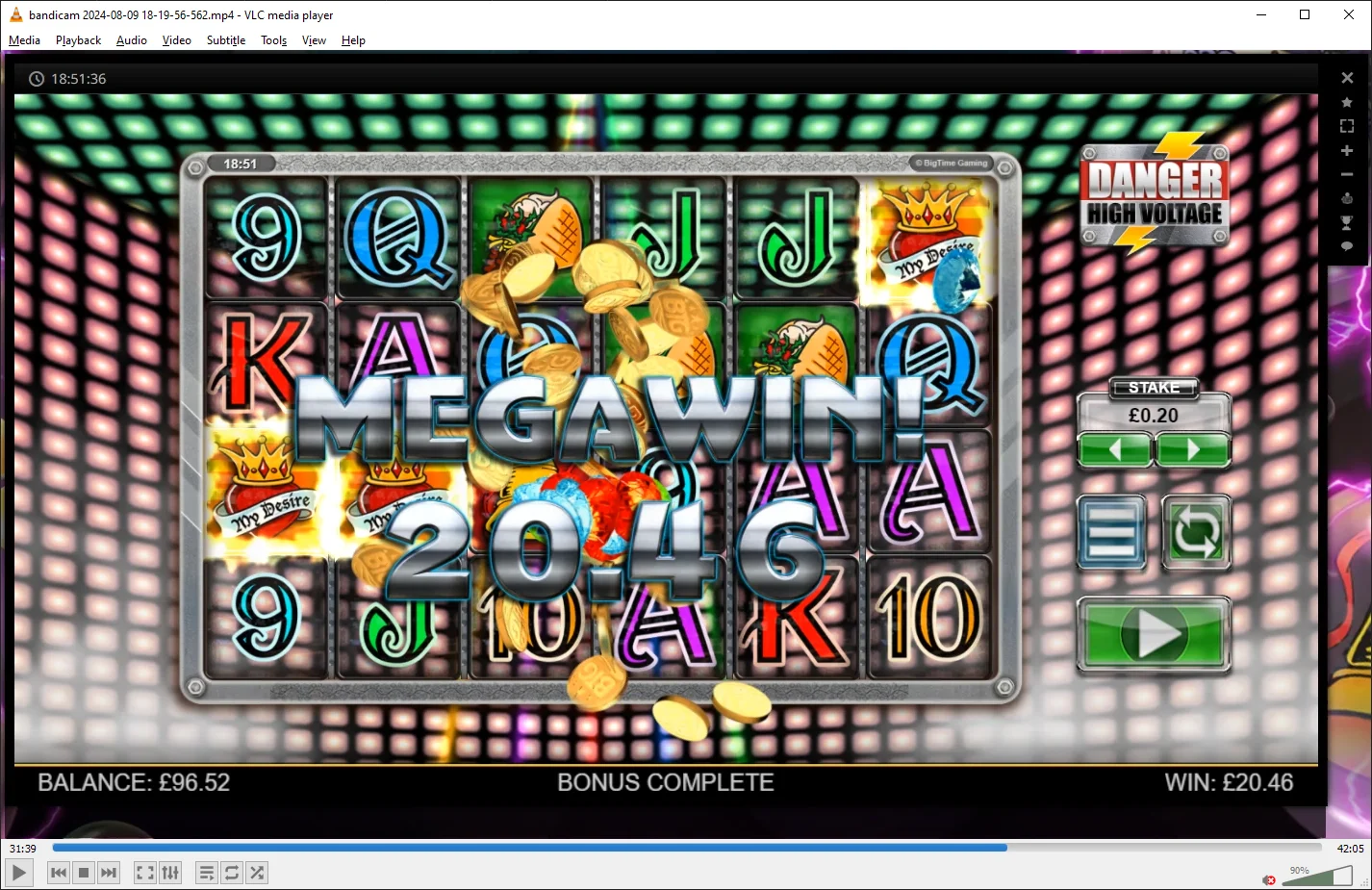Screen dimensions: 1372x890
Task: Open the Audio menu
Action: point(132,40)
